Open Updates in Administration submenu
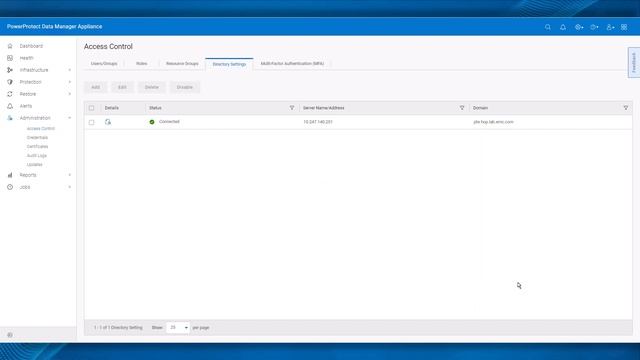 pos(34,164)
